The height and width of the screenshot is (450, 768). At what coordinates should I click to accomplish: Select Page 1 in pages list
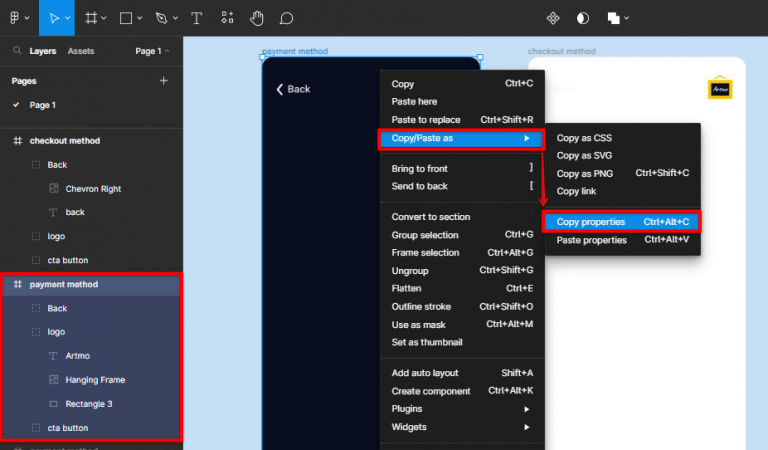tap(43, 105)
